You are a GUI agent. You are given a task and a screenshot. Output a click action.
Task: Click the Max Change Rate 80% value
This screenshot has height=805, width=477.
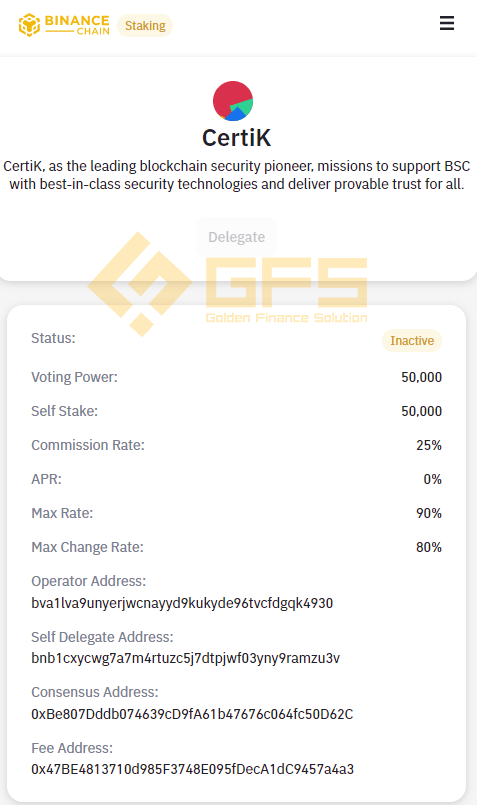tap(429, 547)
